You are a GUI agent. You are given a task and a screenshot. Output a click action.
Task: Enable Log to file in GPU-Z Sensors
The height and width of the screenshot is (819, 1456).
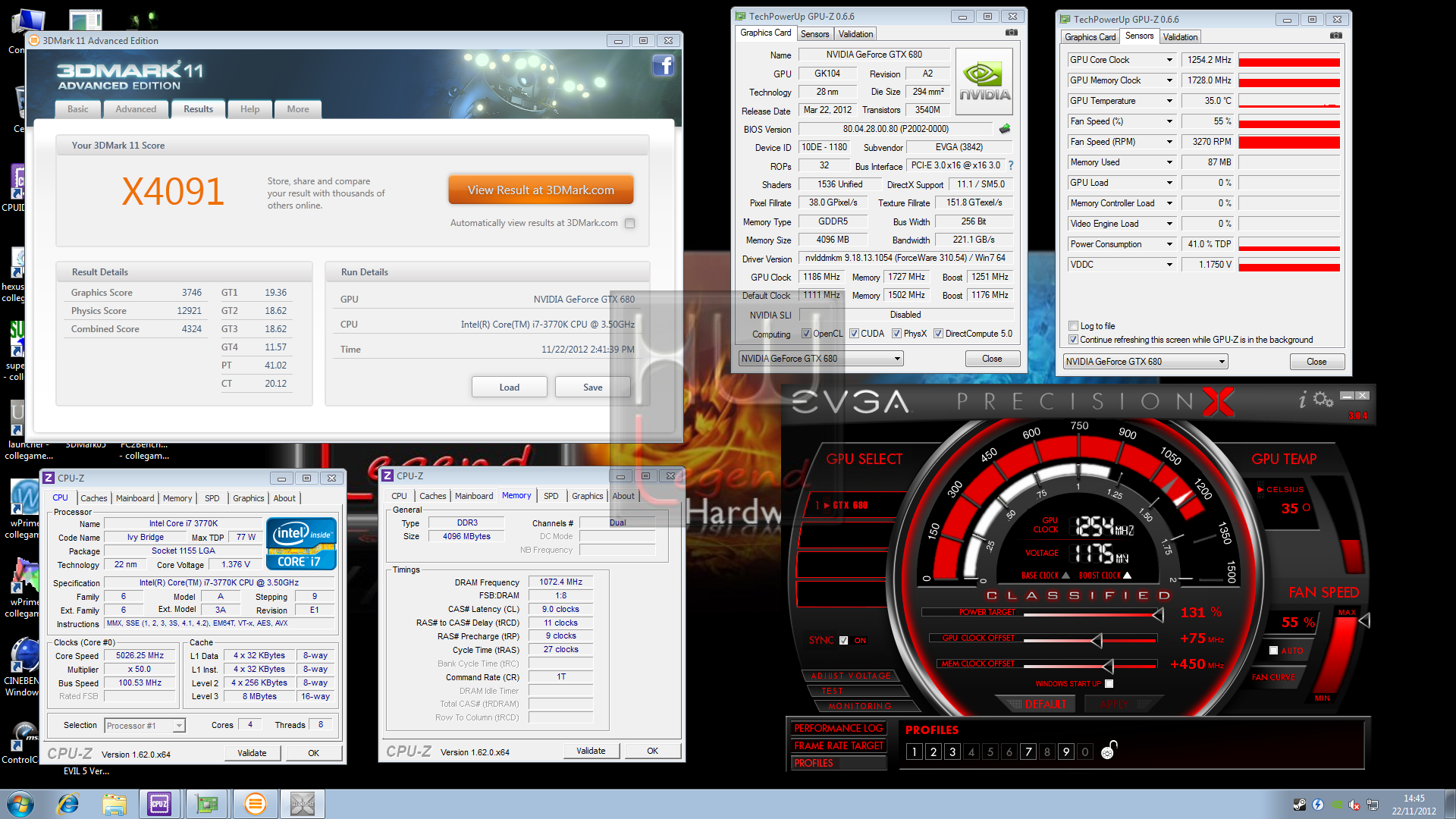pyautogui.click(x=1073, y=326)
